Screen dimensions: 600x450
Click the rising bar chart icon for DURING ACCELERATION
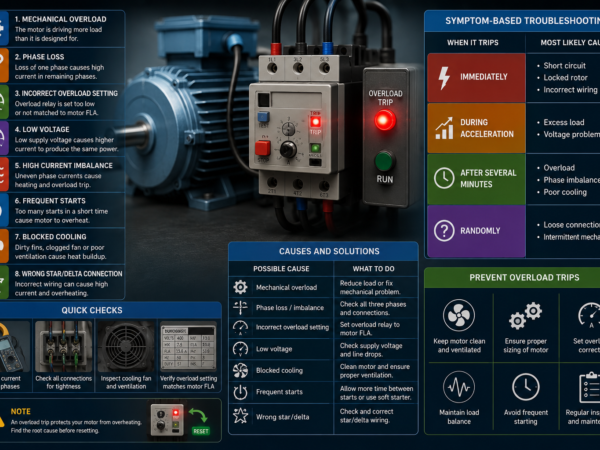click(x=444, y=128)
